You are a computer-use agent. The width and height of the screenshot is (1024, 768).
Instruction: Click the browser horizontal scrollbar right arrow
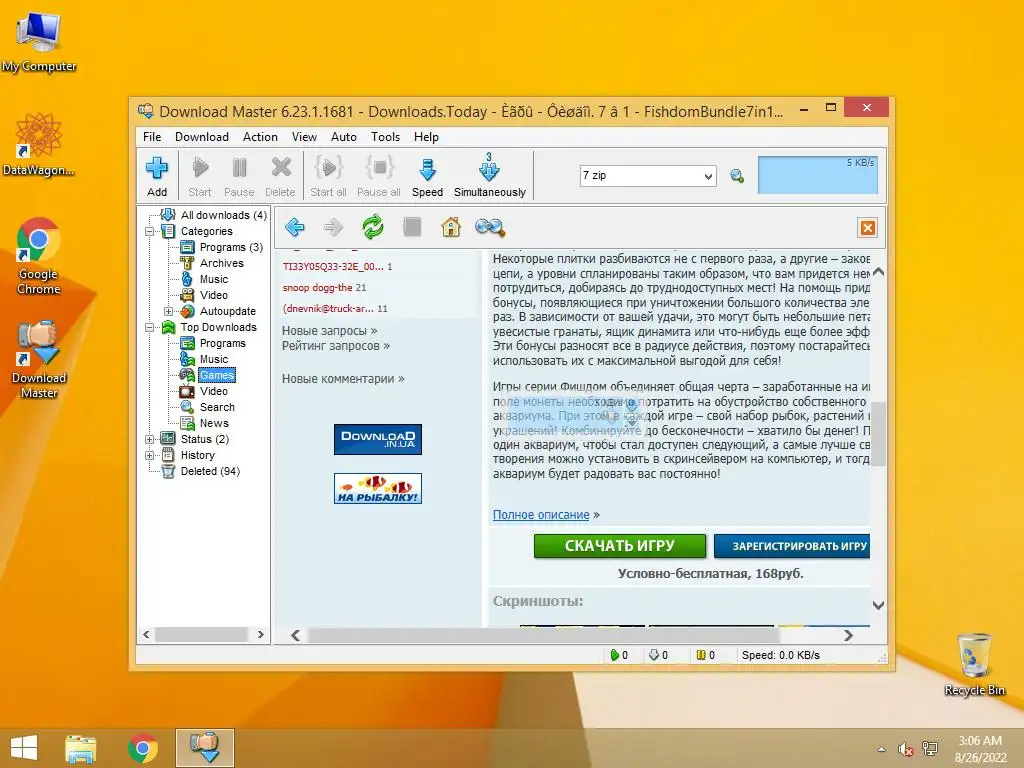pyautogui.click(x=848, y=635)
